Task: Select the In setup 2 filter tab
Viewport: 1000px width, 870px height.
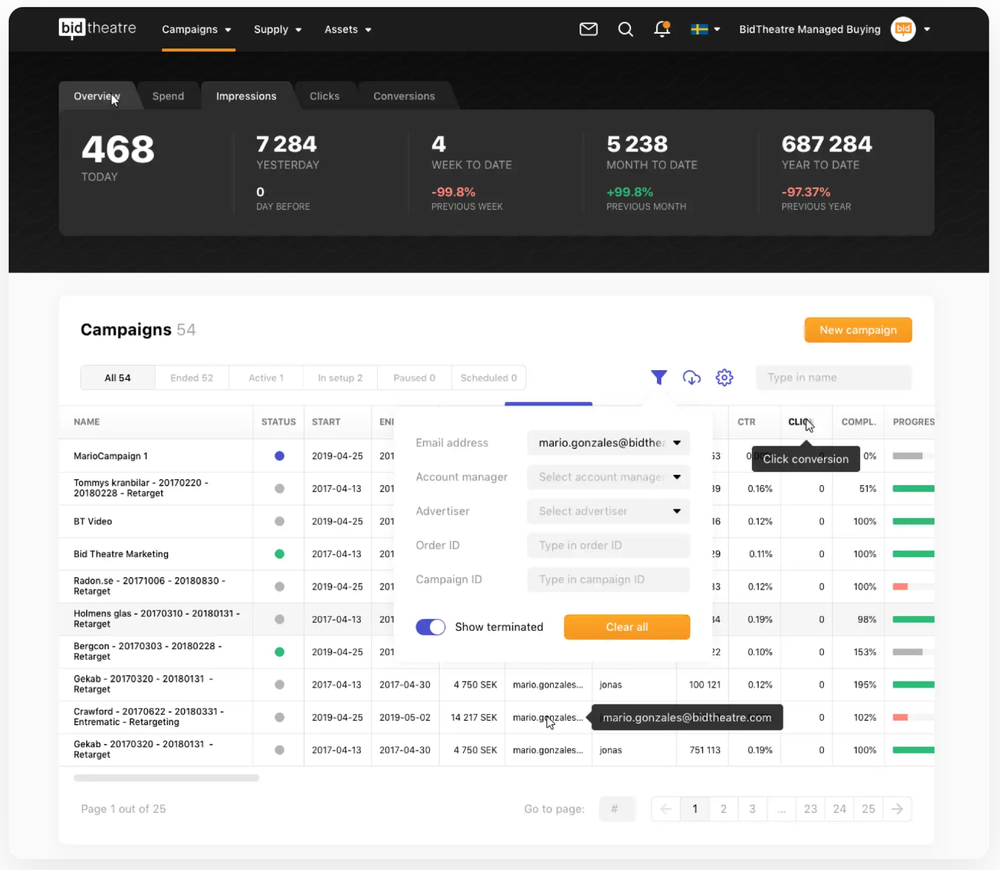Action: [x=340, y=378]
